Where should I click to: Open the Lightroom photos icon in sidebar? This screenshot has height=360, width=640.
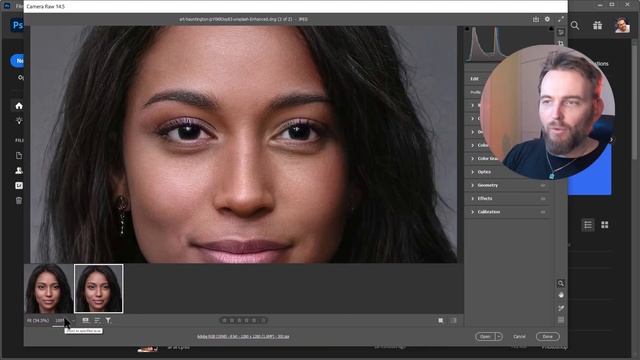(x=19, y=185)
